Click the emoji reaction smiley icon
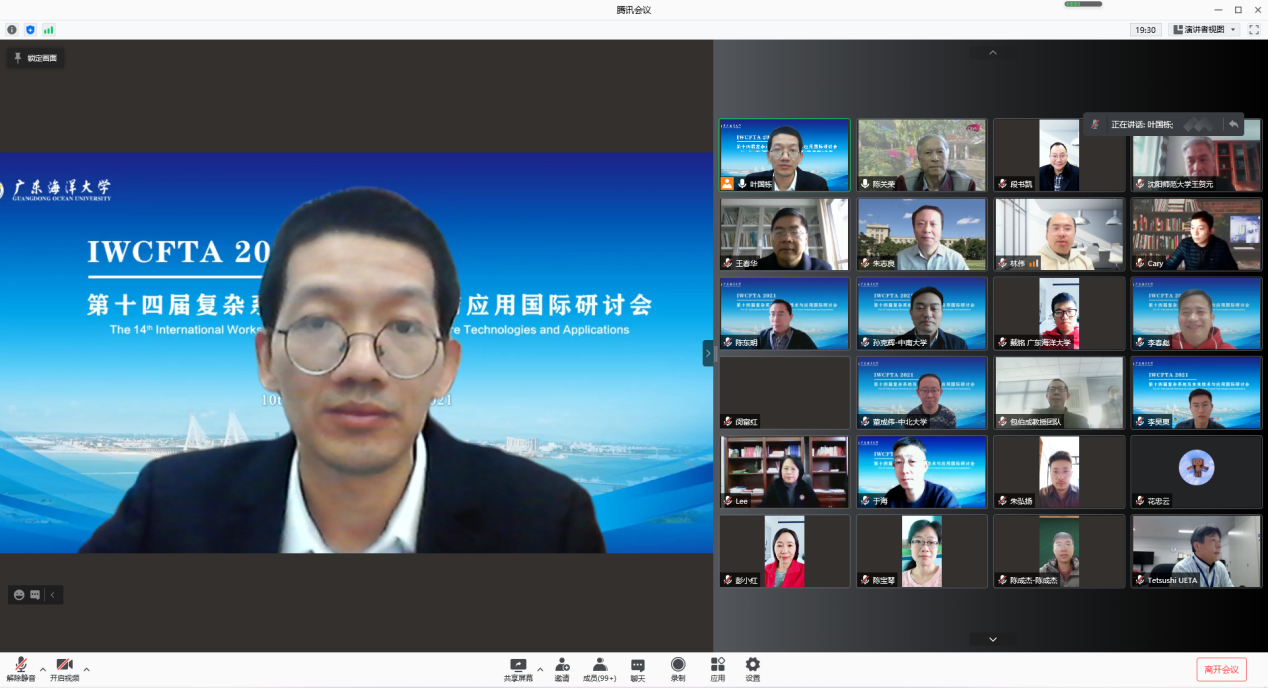Screen dimensions: 1268x688 coord(19,595)
